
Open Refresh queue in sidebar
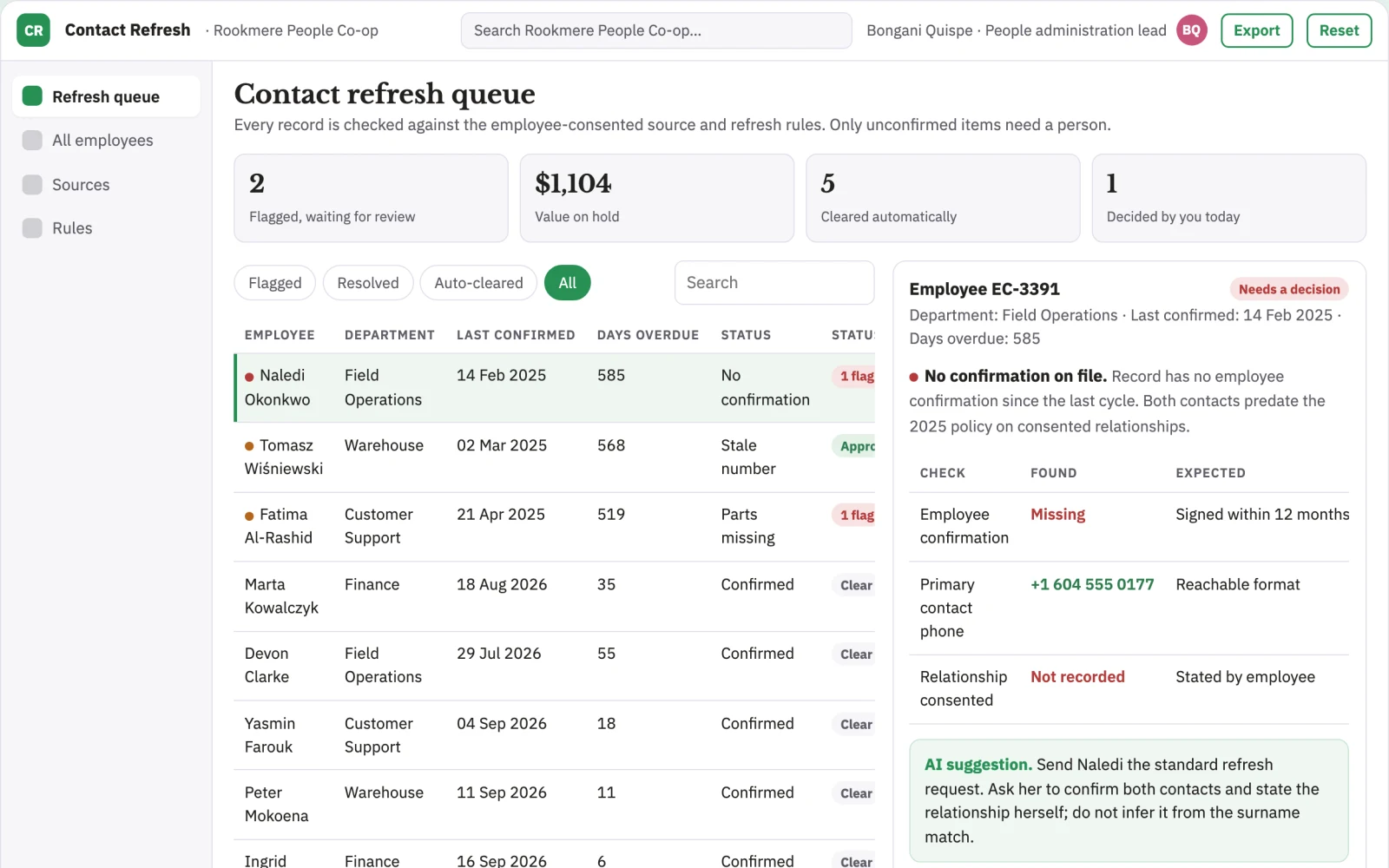(106, 96)
